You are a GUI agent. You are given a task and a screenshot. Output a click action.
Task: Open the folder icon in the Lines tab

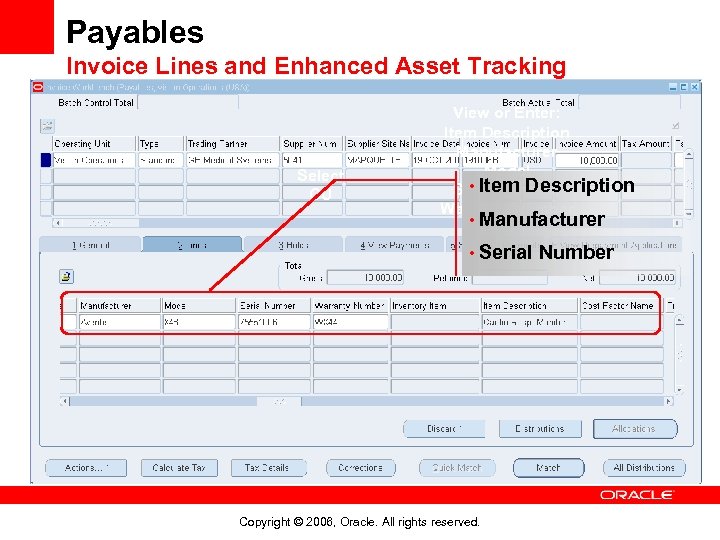pos(66,276)
